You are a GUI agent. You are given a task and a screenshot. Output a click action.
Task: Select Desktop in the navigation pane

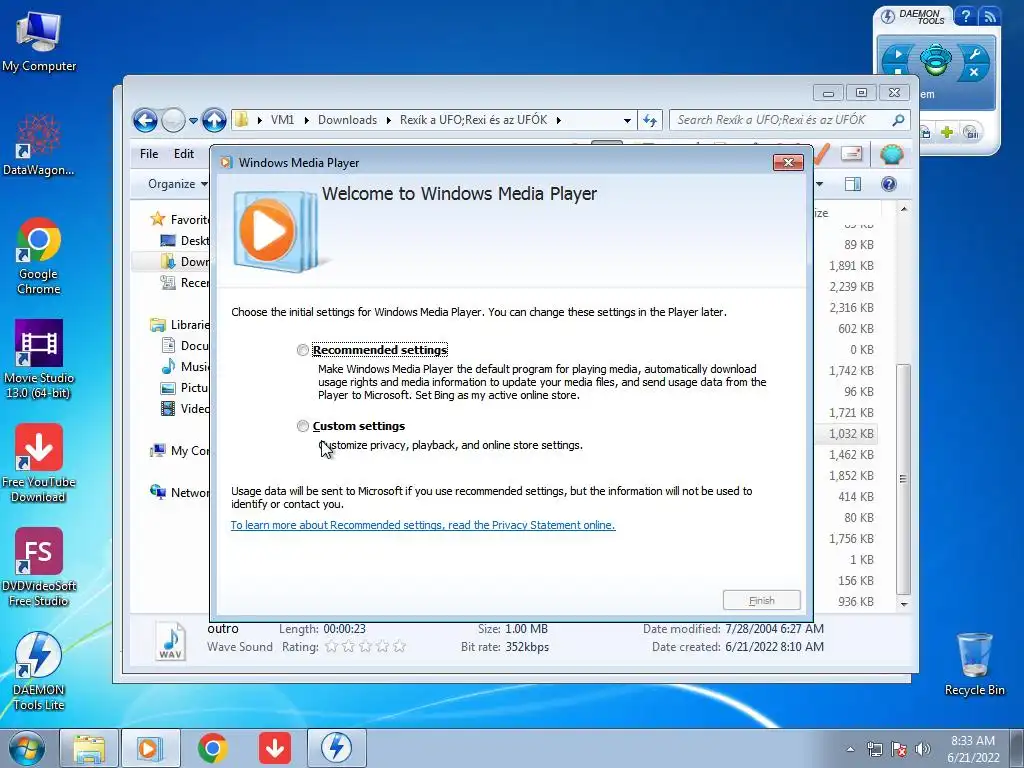(185, 240)
